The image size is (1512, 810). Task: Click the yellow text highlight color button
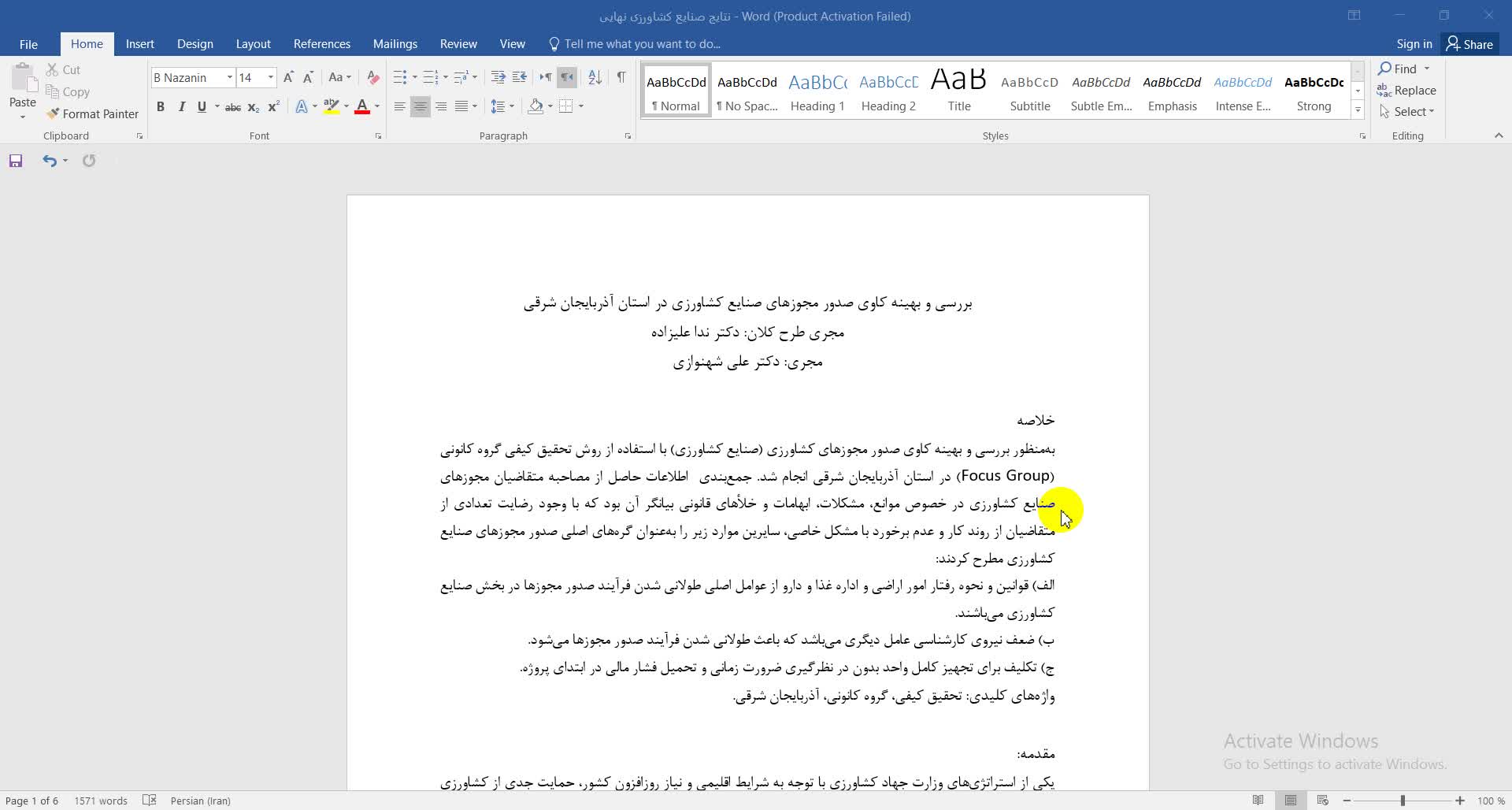332,106
